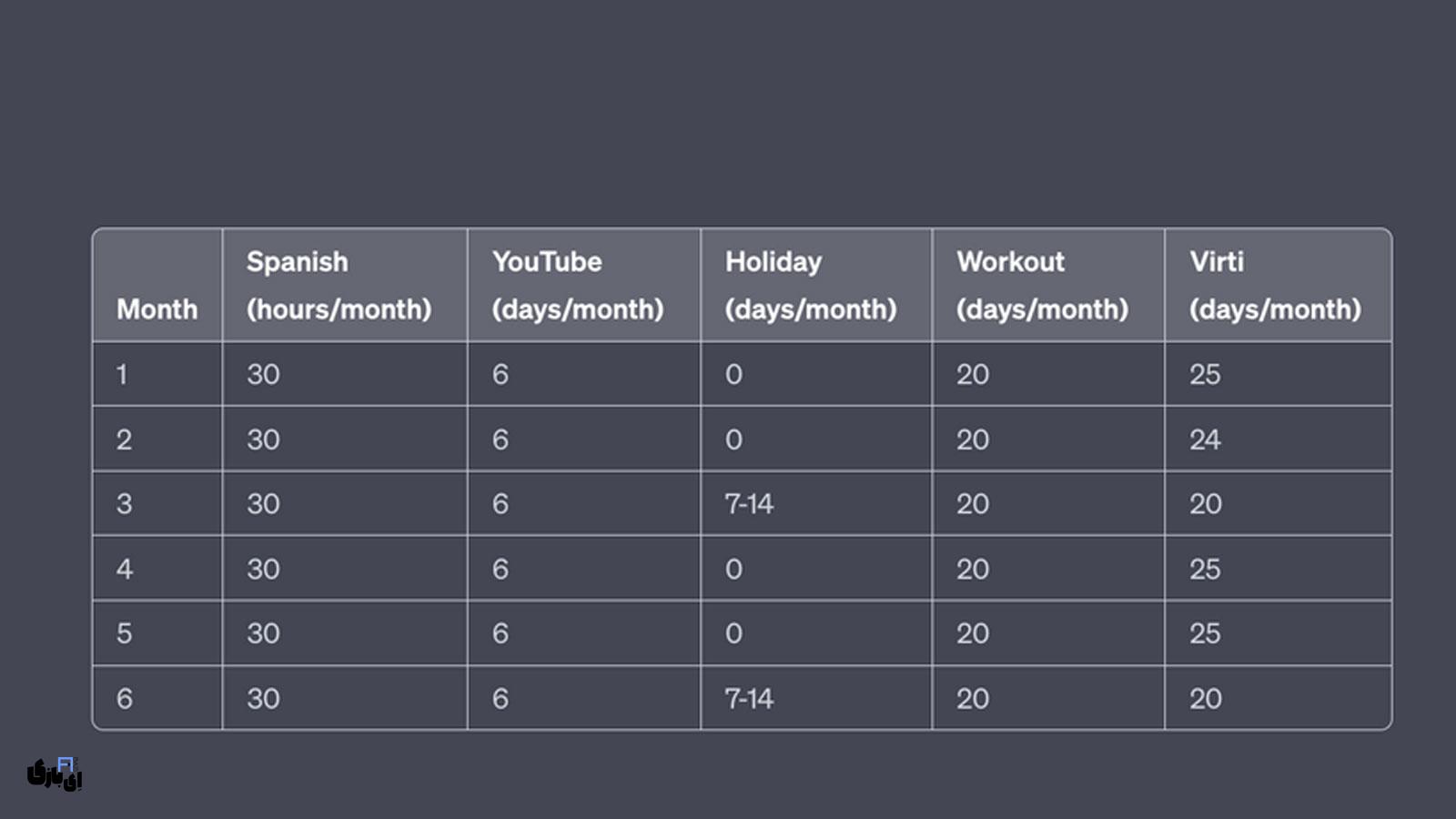
Task: Click the watermark logo in the bottom-left corner
Action: pos(55,773)
